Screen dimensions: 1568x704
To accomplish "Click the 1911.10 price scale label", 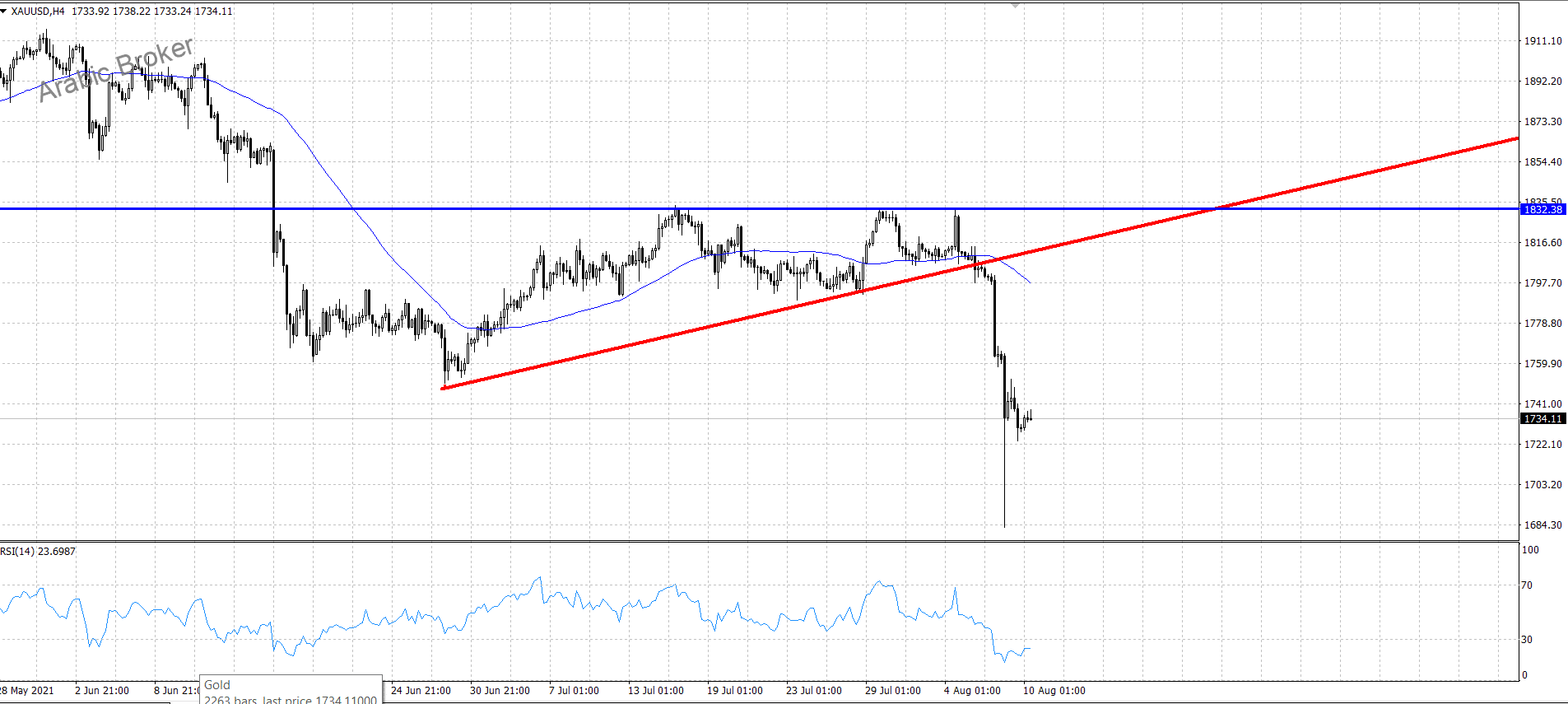I will (x=1542, y=41).
